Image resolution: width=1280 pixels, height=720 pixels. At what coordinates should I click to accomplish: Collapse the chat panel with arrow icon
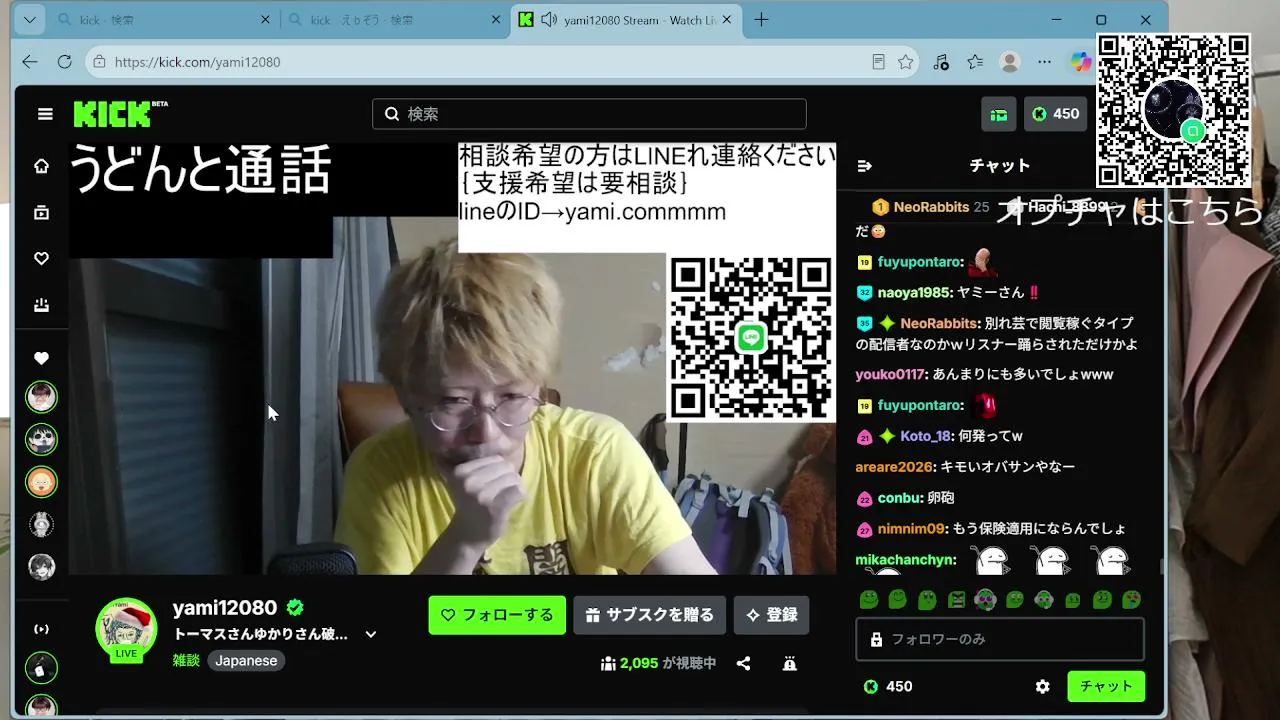(x=865, y=166)
